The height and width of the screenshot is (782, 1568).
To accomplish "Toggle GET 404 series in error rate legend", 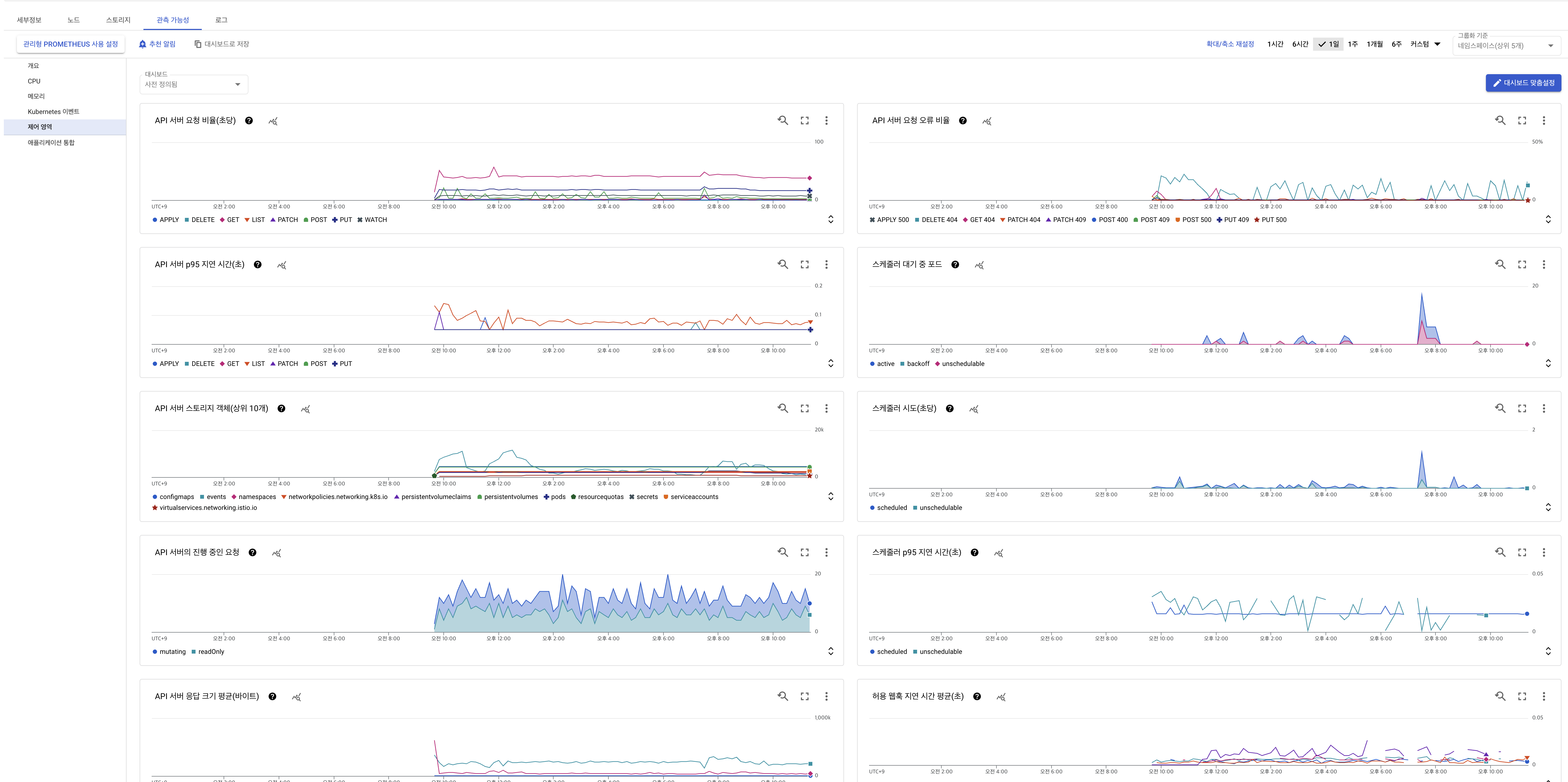I will [979, 220].
